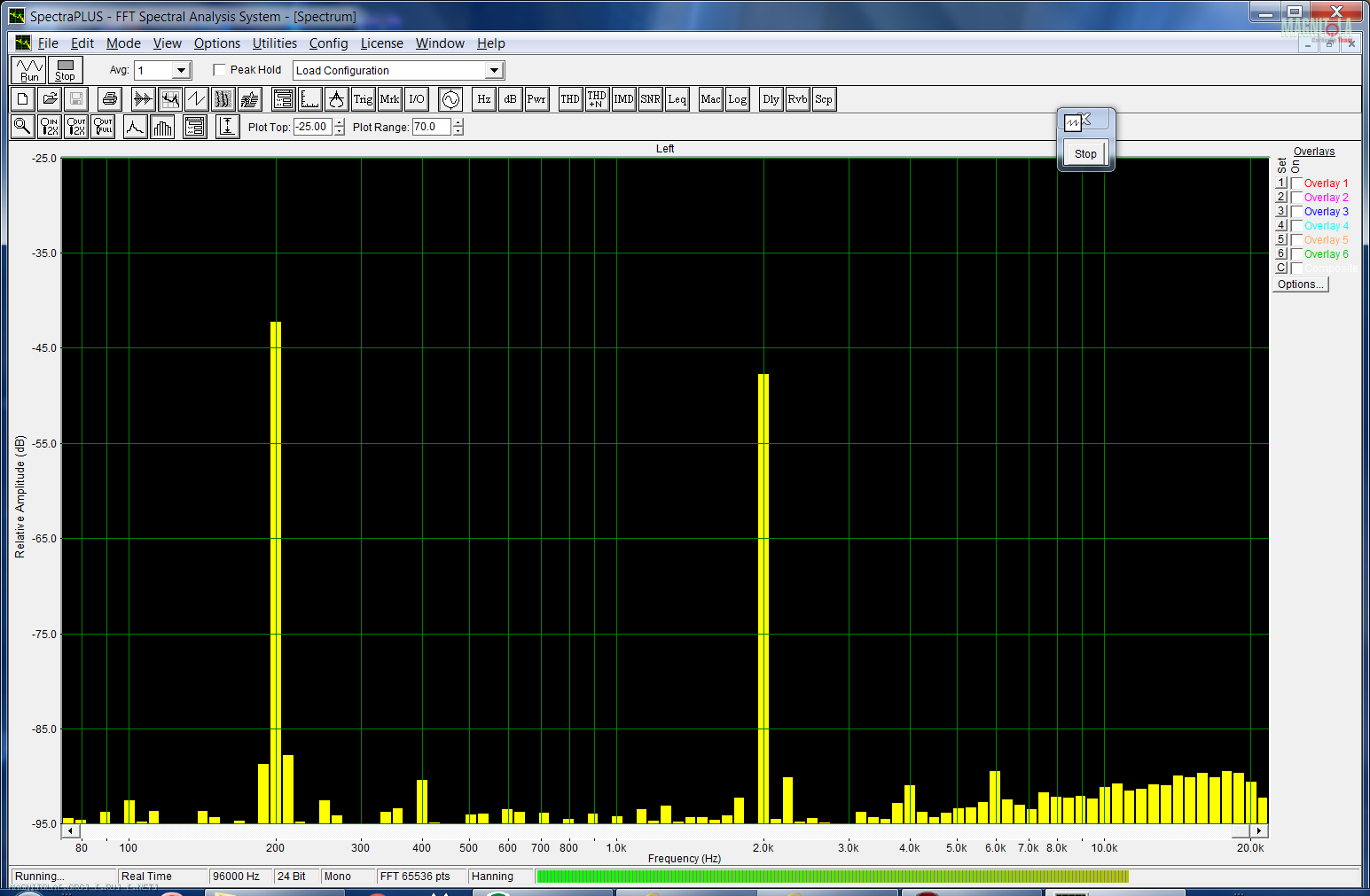Viewport: 1370px width, 896px height.
Task: Open the Dly delay finder utility
Action: pos(771,99)
